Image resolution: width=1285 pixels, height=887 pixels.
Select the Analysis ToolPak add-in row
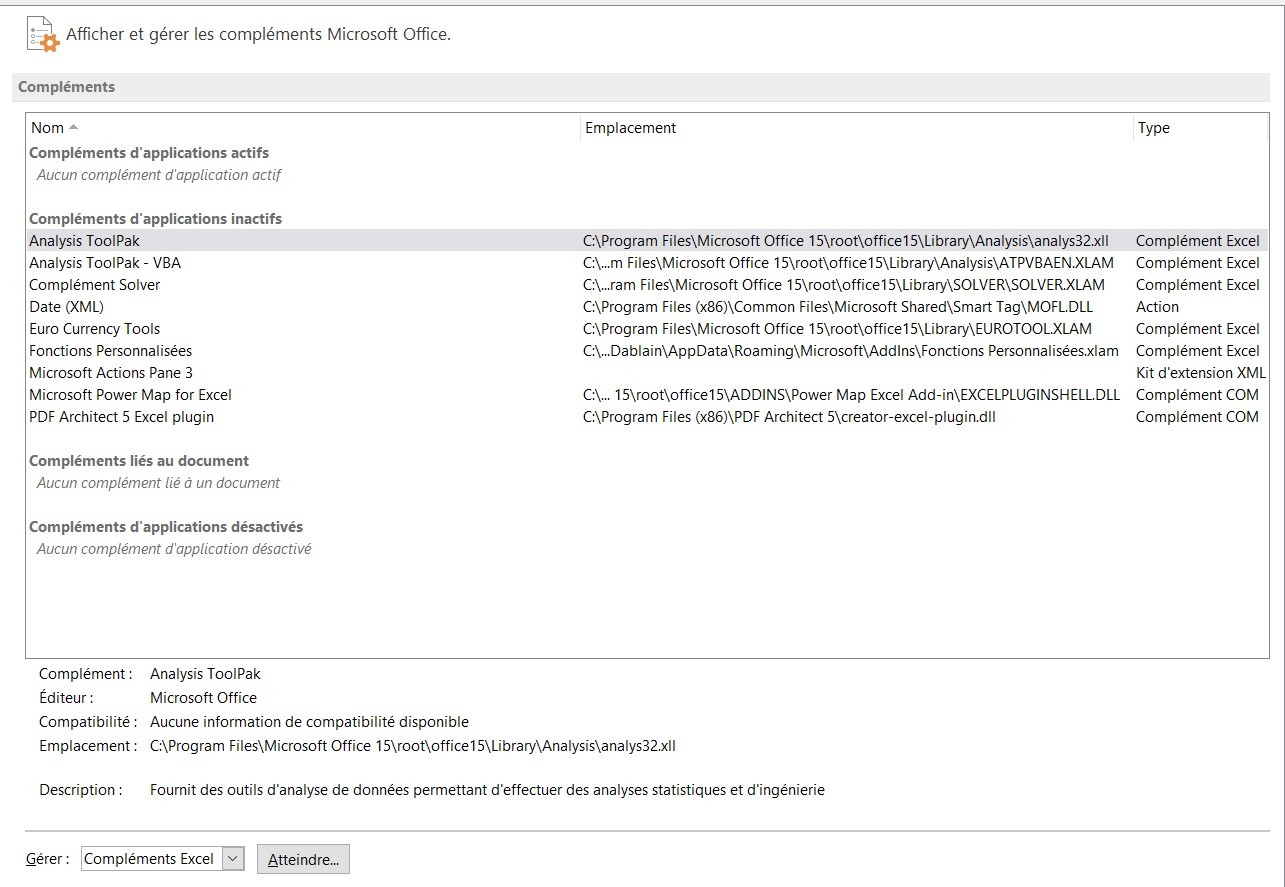click(647, 241)
